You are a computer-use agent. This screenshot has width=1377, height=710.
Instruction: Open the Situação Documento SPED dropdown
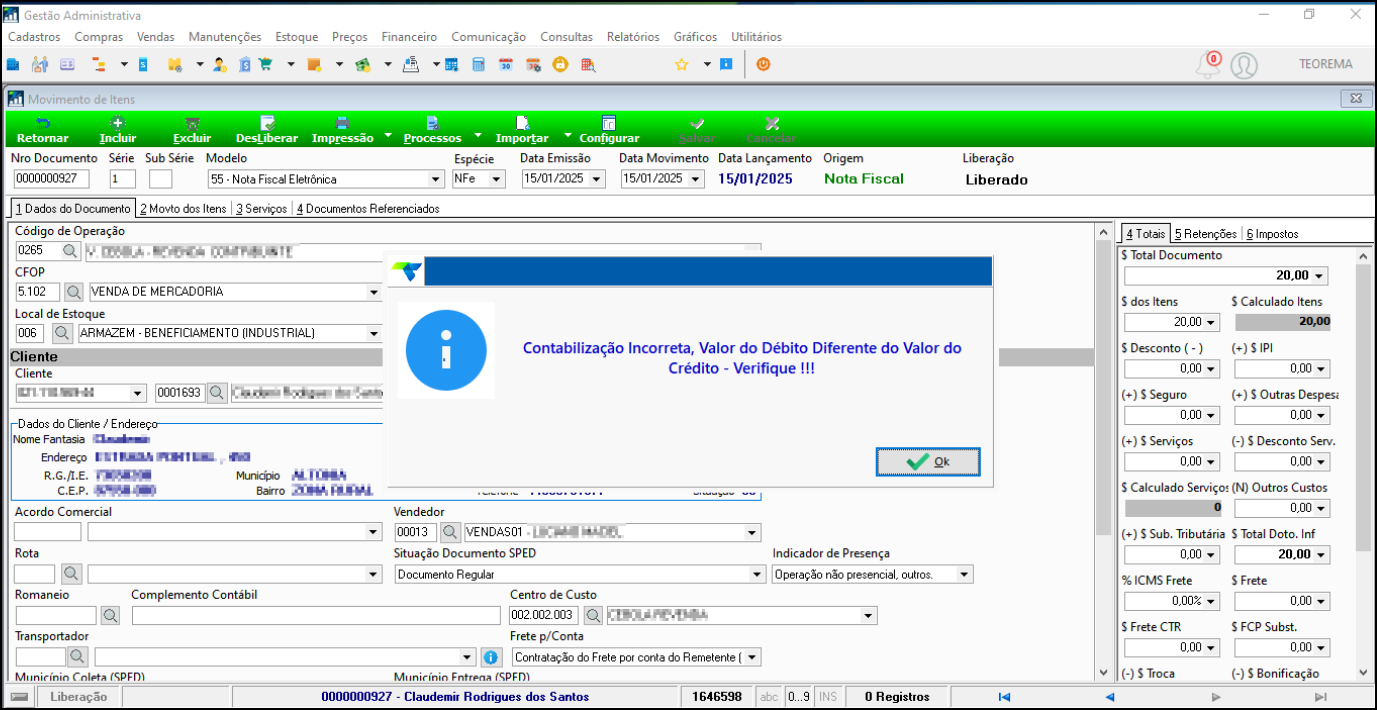757,574
